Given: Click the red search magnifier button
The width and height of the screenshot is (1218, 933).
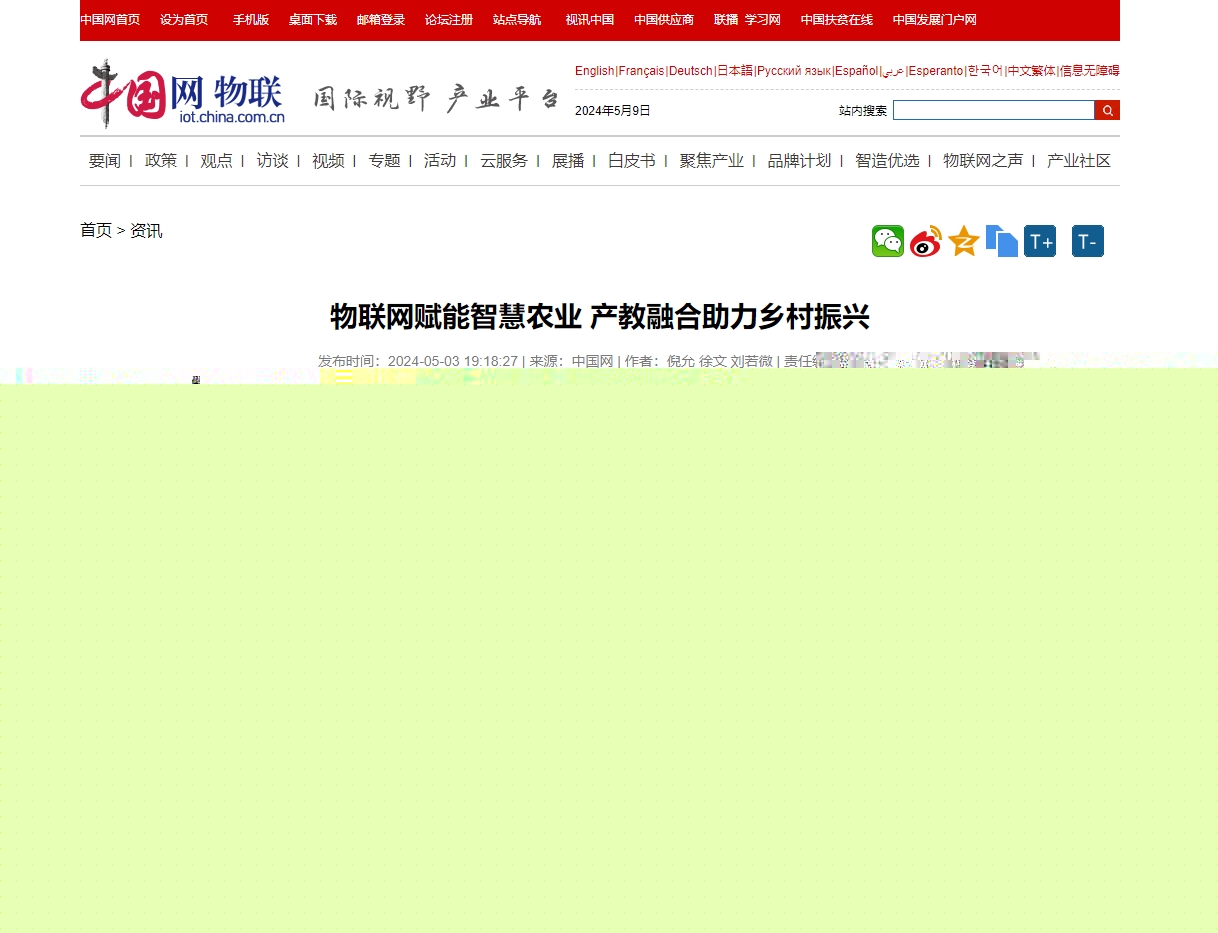Looking at the screenshot, I should click(x=1107, y=110).
